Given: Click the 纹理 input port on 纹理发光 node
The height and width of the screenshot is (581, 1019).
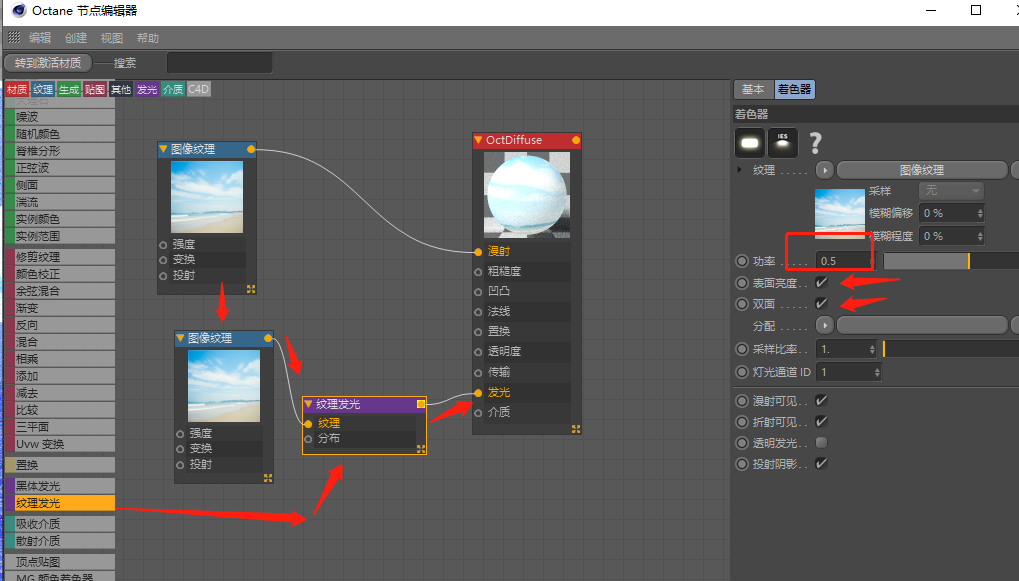Looking at the screenshot, I should [308, 424].
